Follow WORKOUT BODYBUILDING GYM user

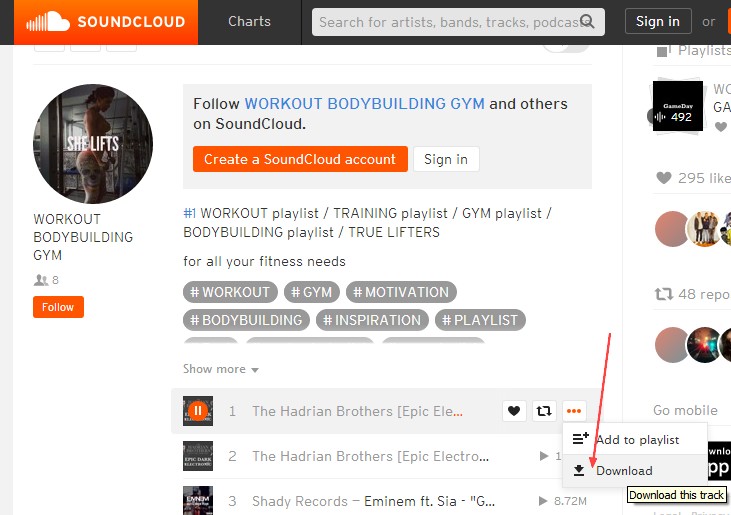tap(58, 307)
